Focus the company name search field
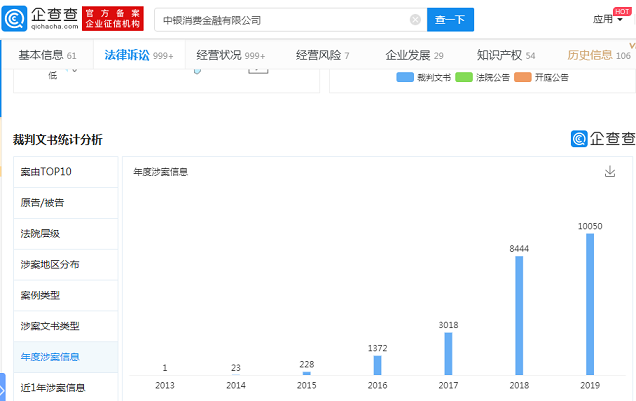 tap(291, 19)
